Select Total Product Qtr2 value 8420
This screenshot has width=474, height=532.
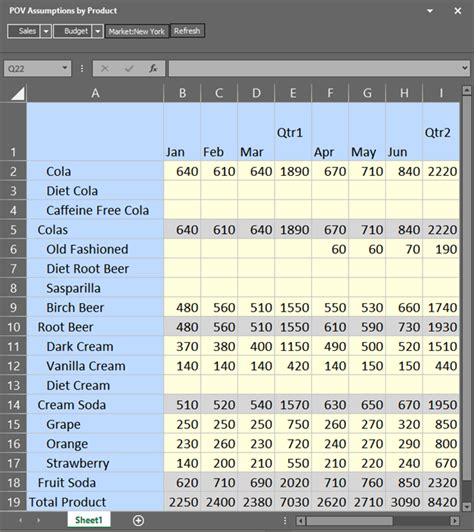tap(441, 502)
